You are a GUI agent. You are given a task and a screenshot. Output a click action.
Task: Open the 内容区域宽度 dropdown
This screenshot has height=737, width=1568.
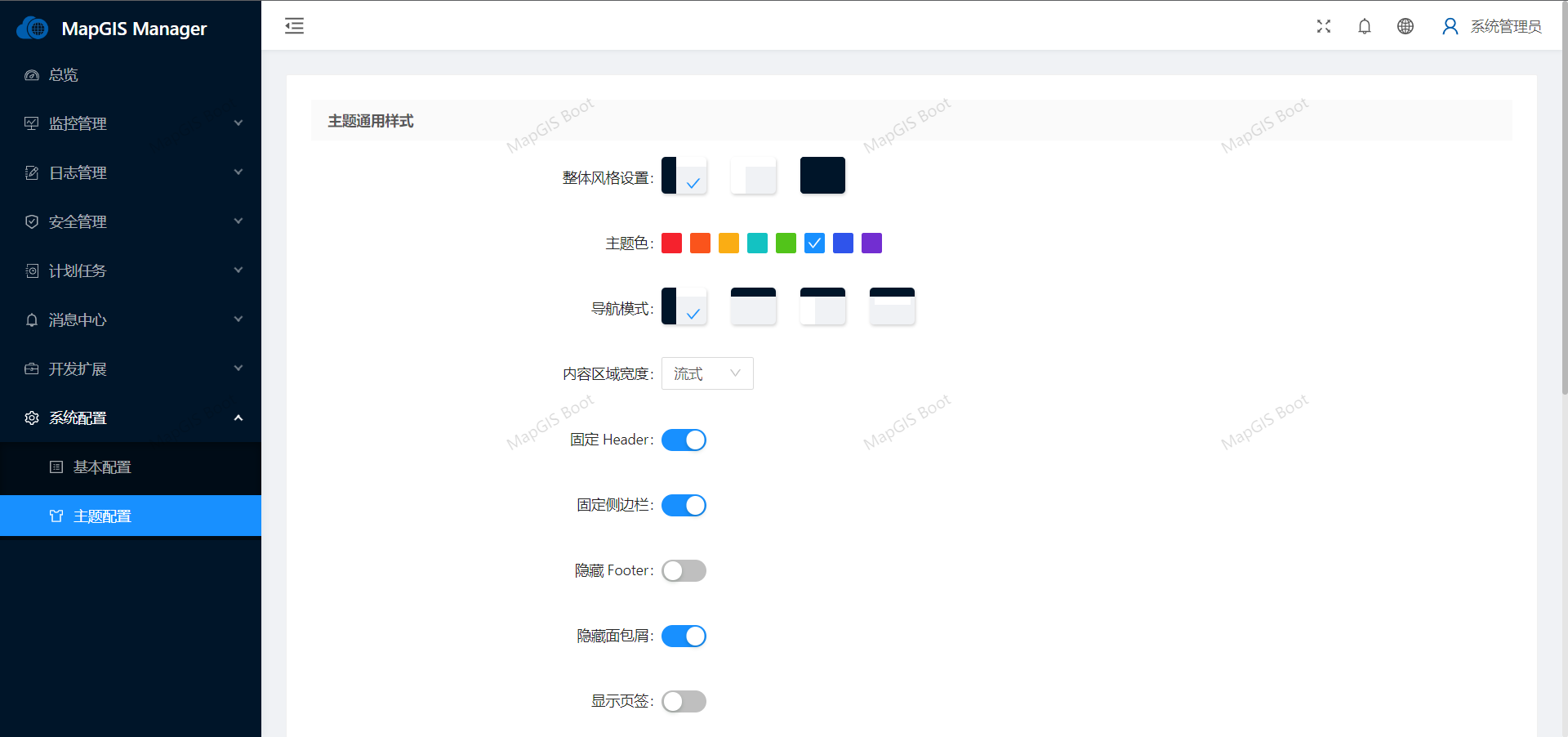pyautogui.click(x=707, y=373)
